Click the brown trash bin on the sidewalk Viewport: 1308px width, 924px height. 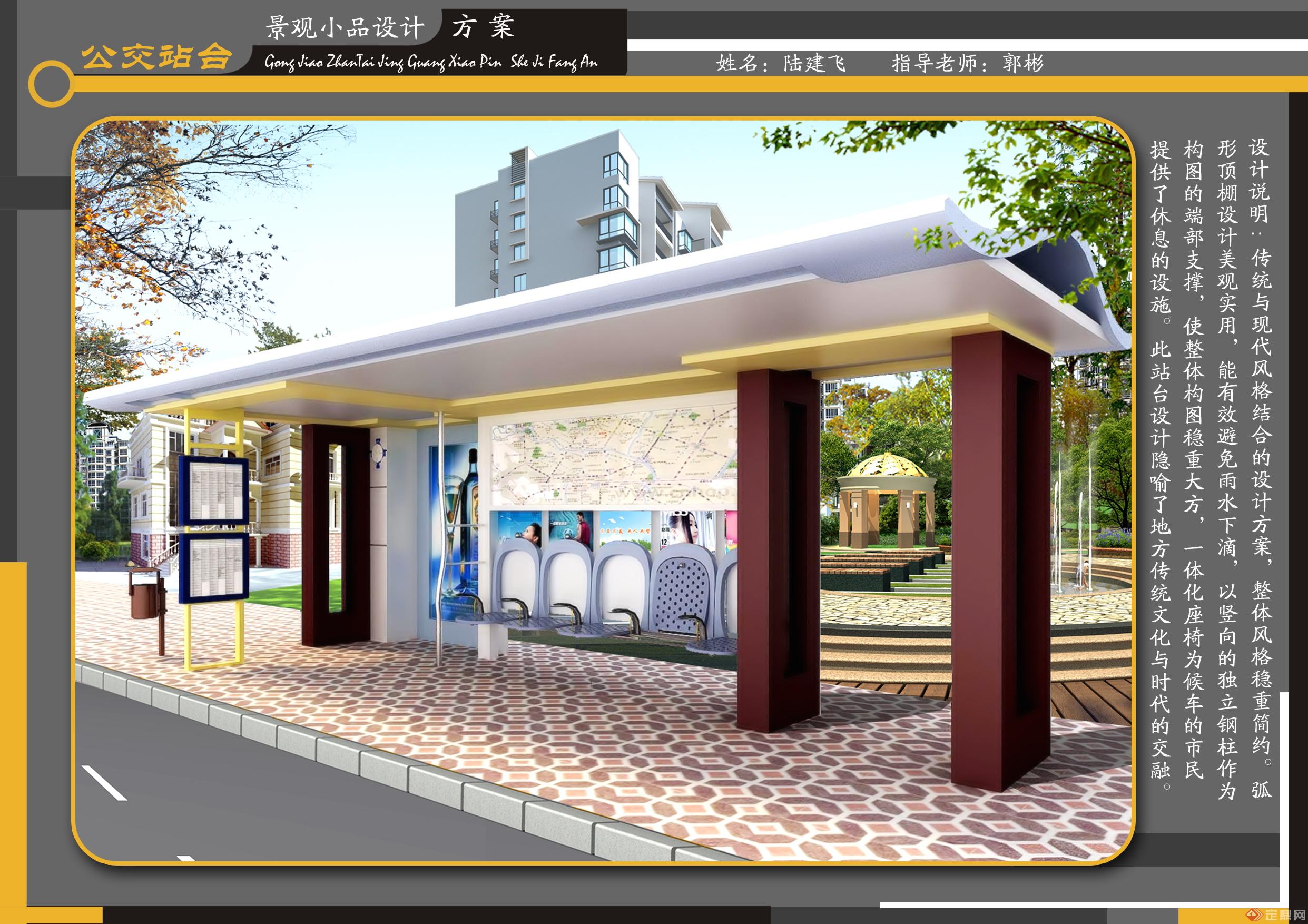click(147, 594)
